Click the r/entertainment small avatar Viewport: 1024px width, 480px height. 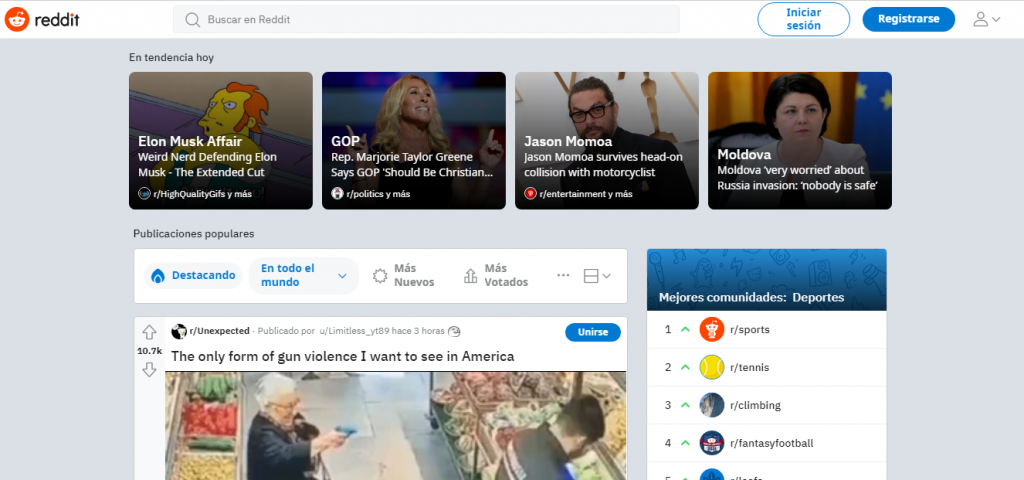530,193
